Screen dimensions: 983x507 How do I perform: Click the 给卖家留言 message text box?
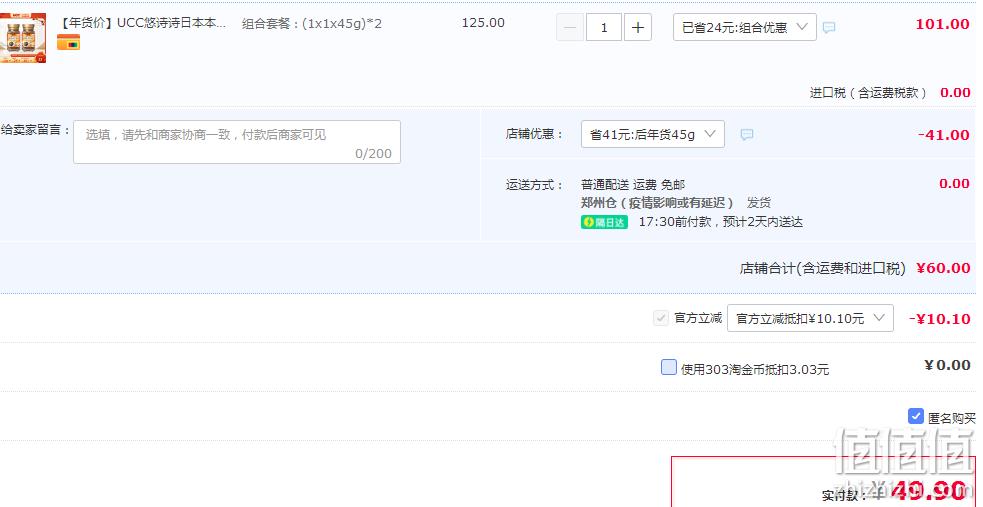pyautogui.click(x=237, y=142)
